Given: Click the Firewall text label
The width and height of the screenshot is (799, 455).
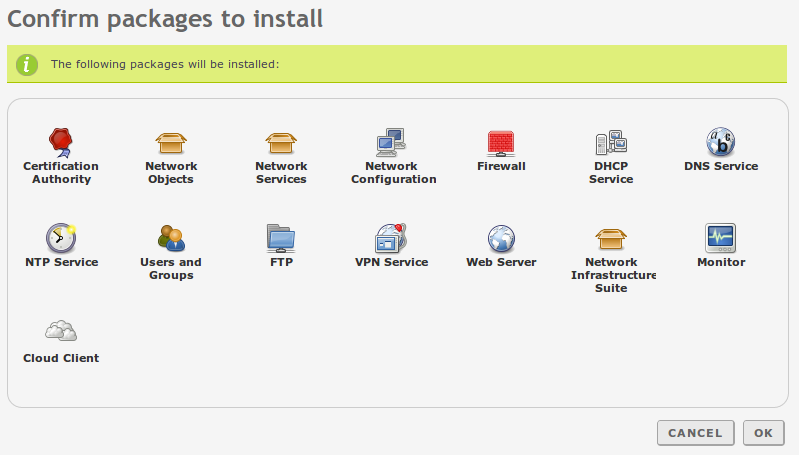Looking at the screenshot, I should [x=501, y=166].
